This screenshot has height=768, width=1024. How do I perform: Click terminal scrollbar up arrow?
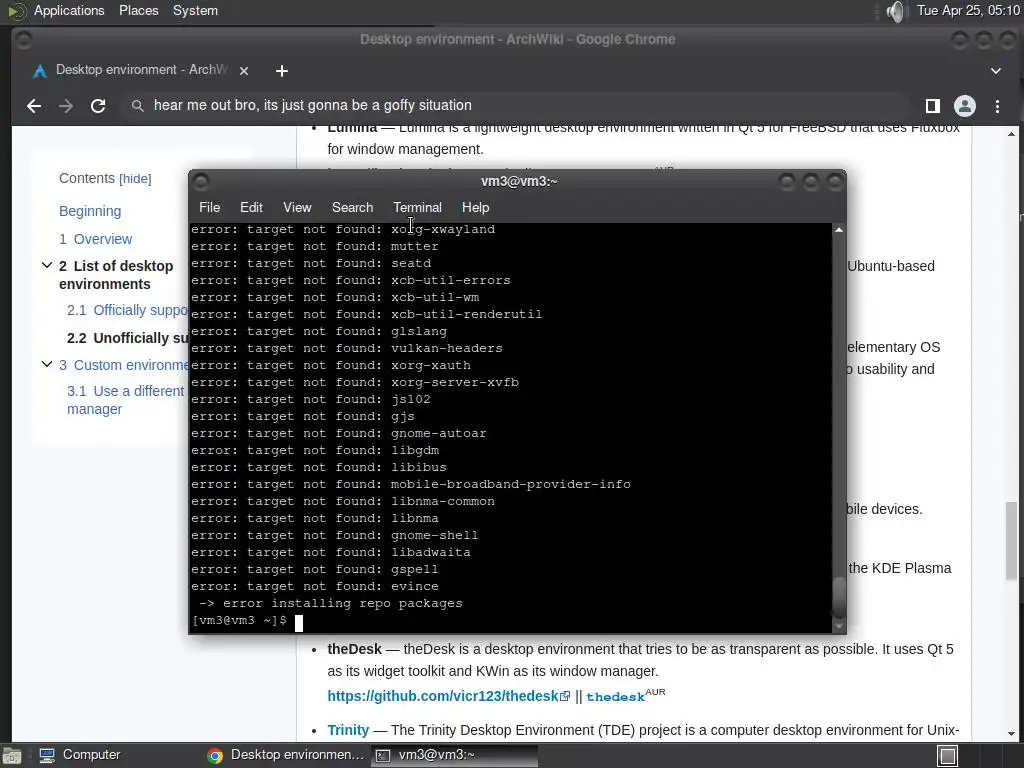pos(839,230)
